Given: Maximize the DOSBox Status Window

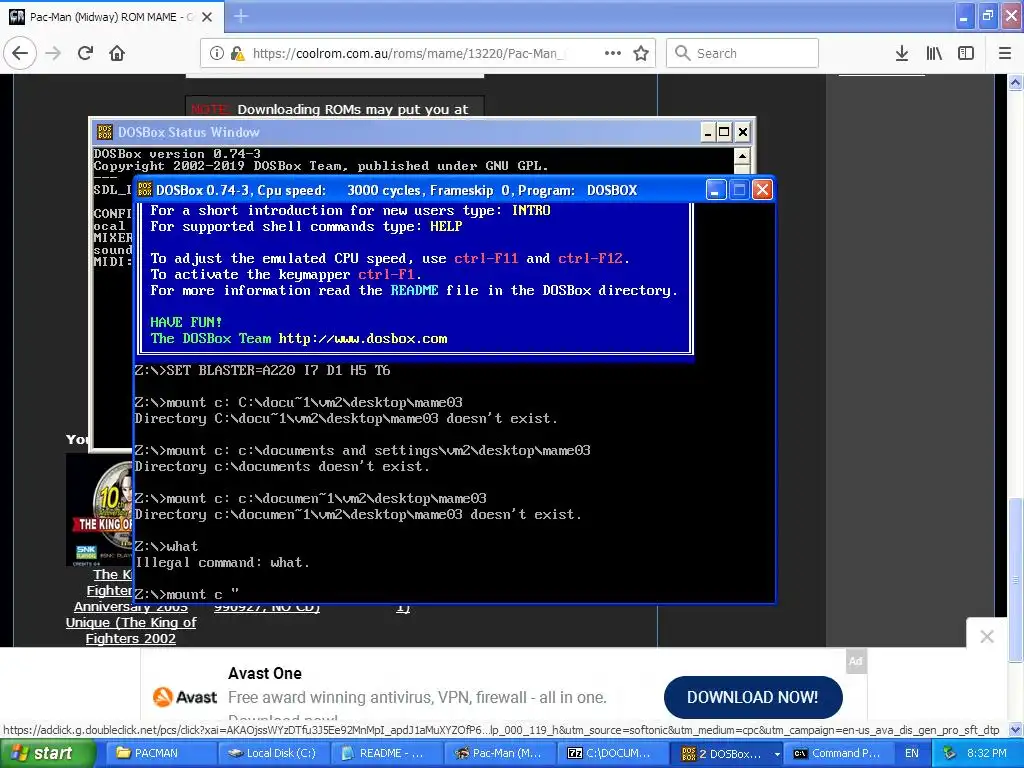Looking at the screenshot, I should tap(724, 133).
